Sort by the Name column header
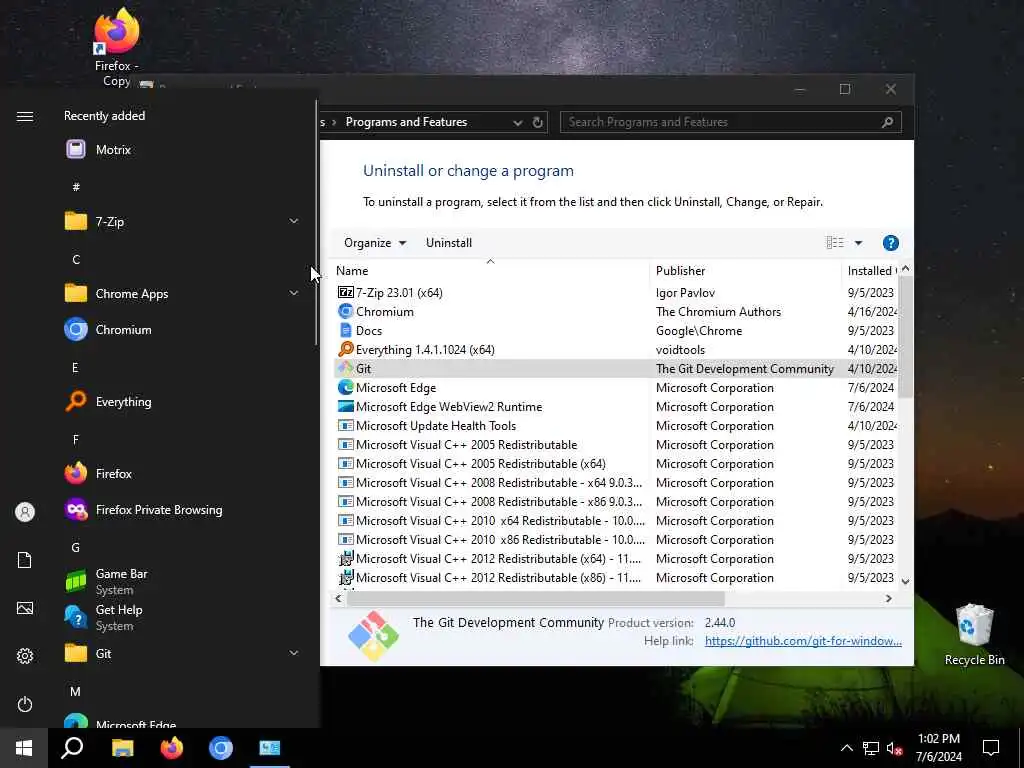 (x=490, y=270)
